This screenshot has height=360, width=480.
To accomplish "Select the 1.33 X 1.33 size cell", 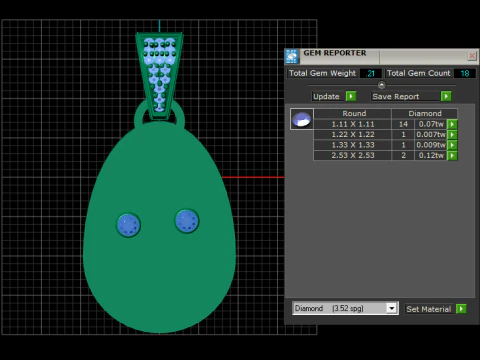I will click(353, 145).
